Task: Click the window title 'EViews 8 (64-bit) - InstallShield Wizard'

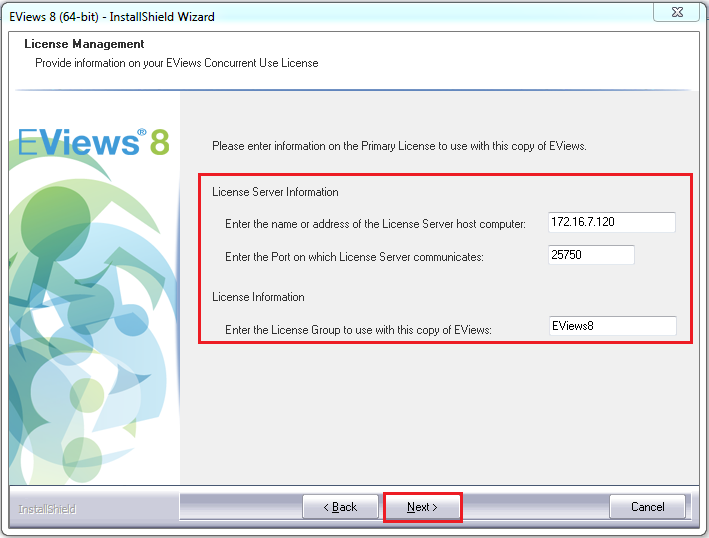Action: click(112, 17)
